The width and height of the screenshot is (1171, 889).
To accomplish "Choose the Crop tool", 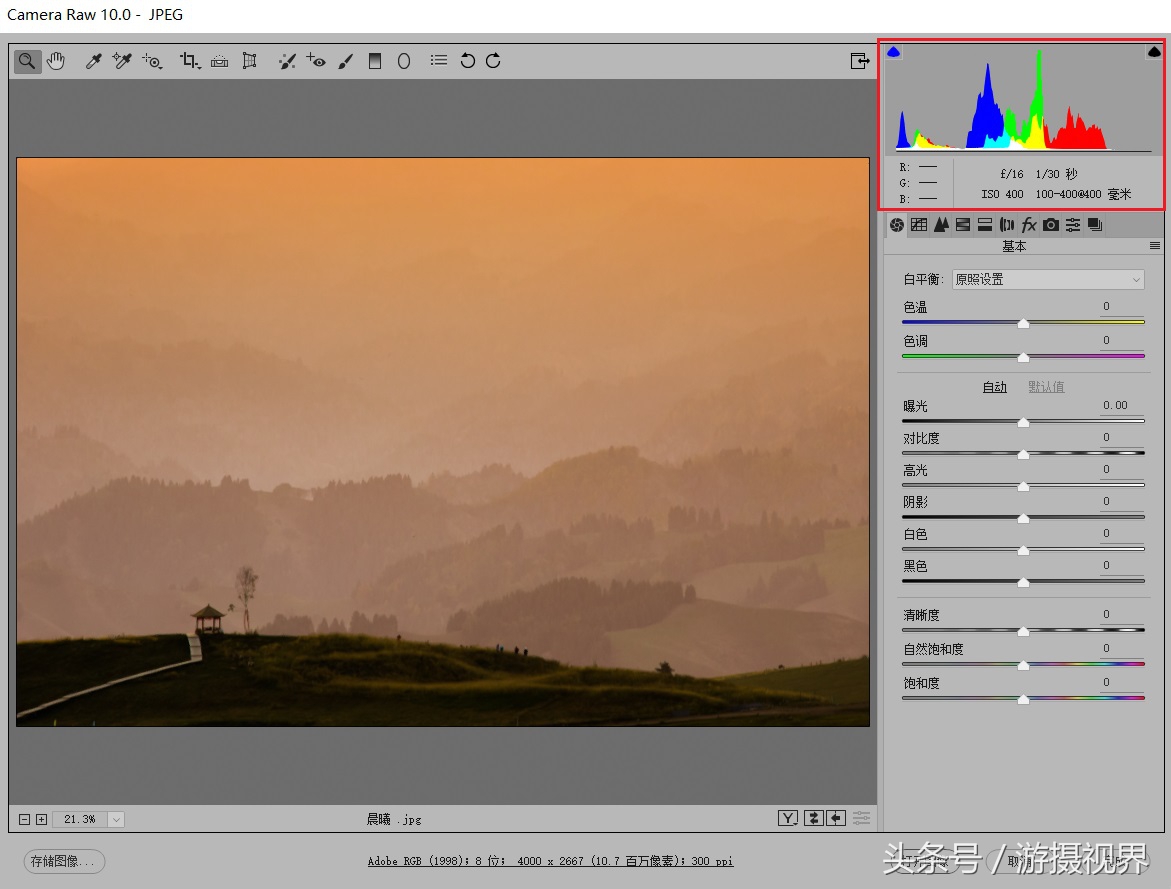I will click(188, 61).
